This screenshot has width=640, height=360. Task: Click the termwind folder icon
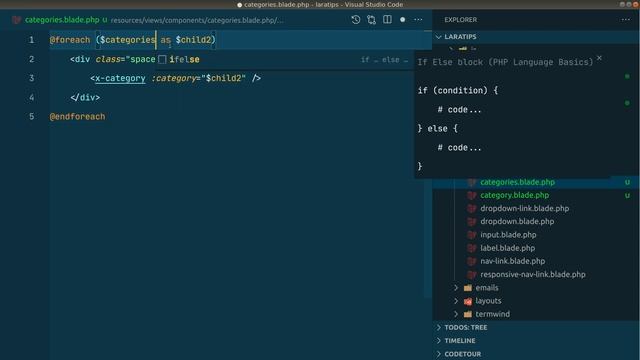click(468, 314)
